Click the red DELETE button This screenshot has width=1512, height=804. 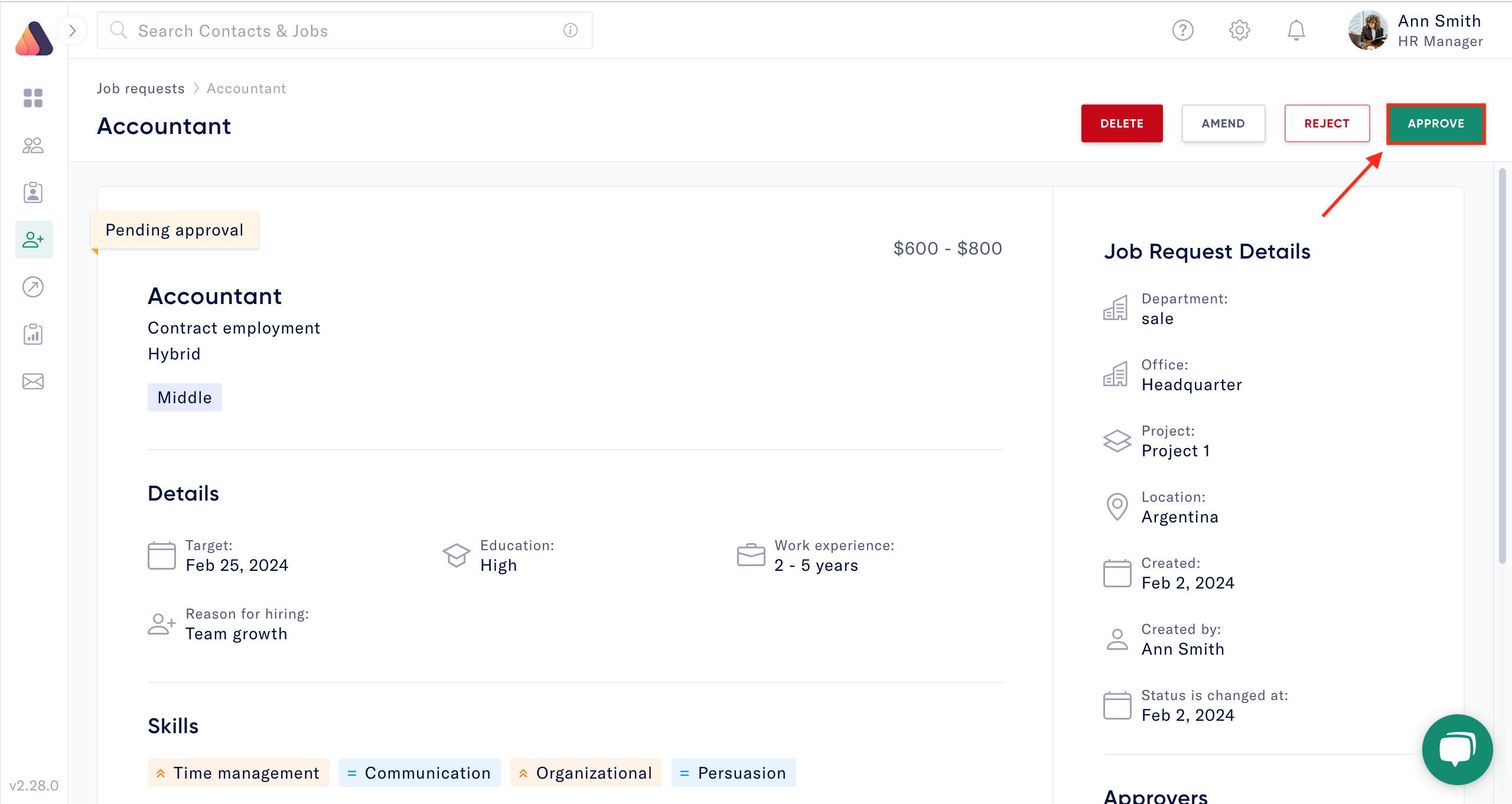tap(1122, 123)
